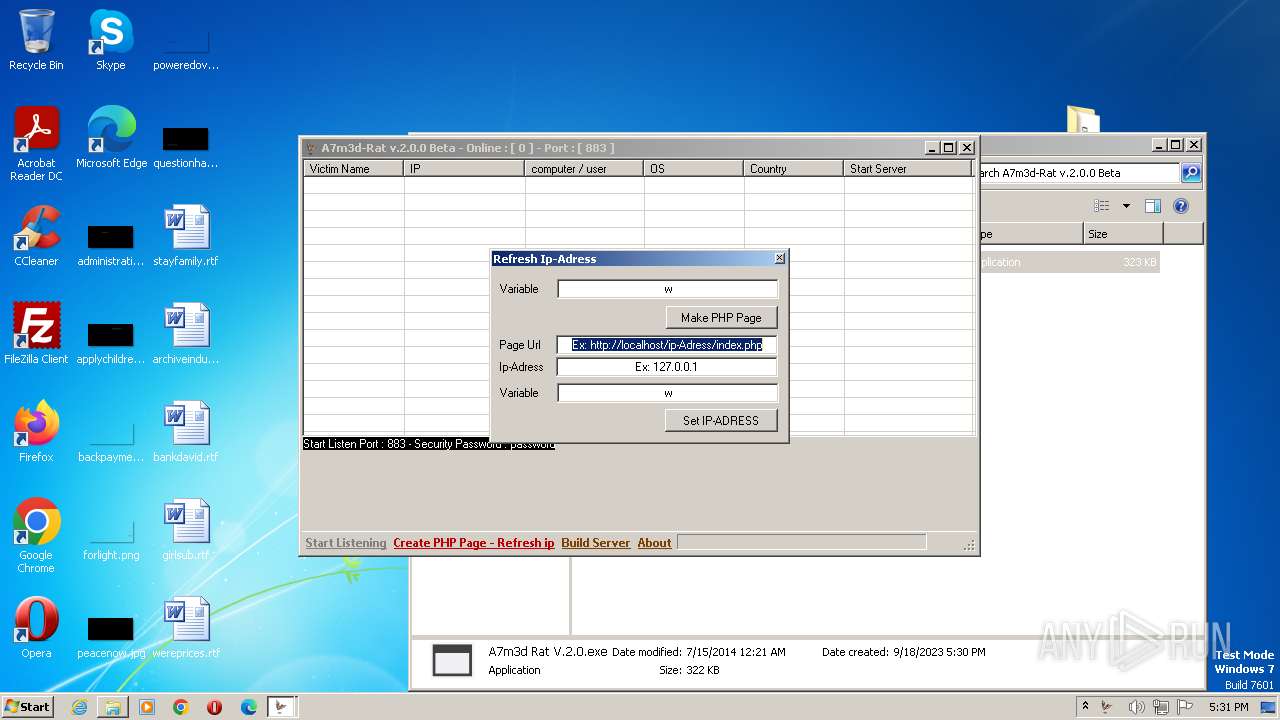This screenshot has width=1280, height=720.
Task: Open the Recycle Bin desktop icon
Action: pos(36,40)
